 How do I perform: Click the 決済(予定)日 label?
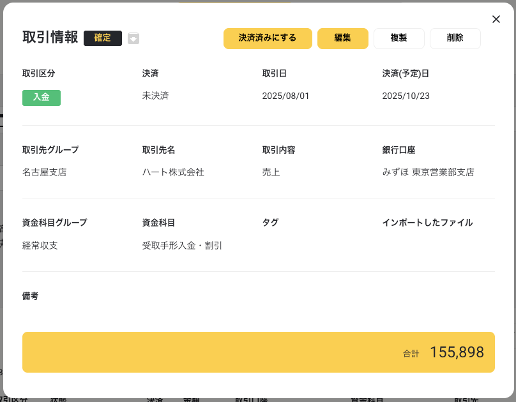coord(405,73)
